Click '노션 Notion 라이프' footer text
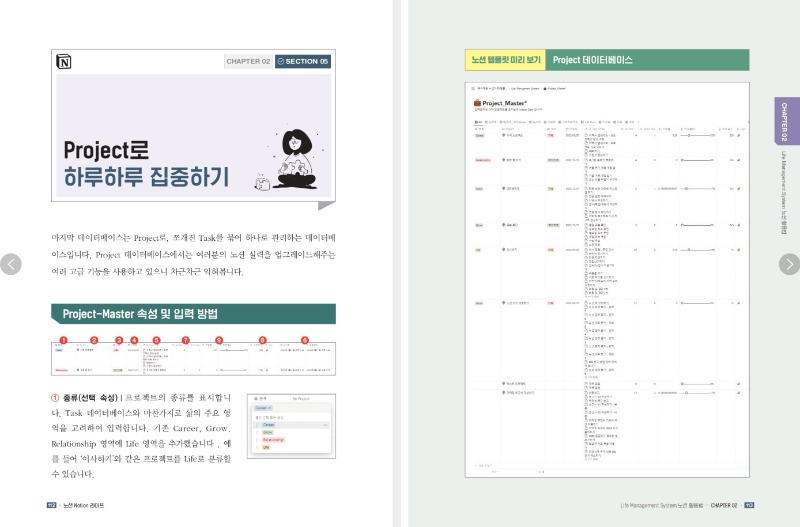This screenshot has width=800, height=527. [x=83, y=505]
